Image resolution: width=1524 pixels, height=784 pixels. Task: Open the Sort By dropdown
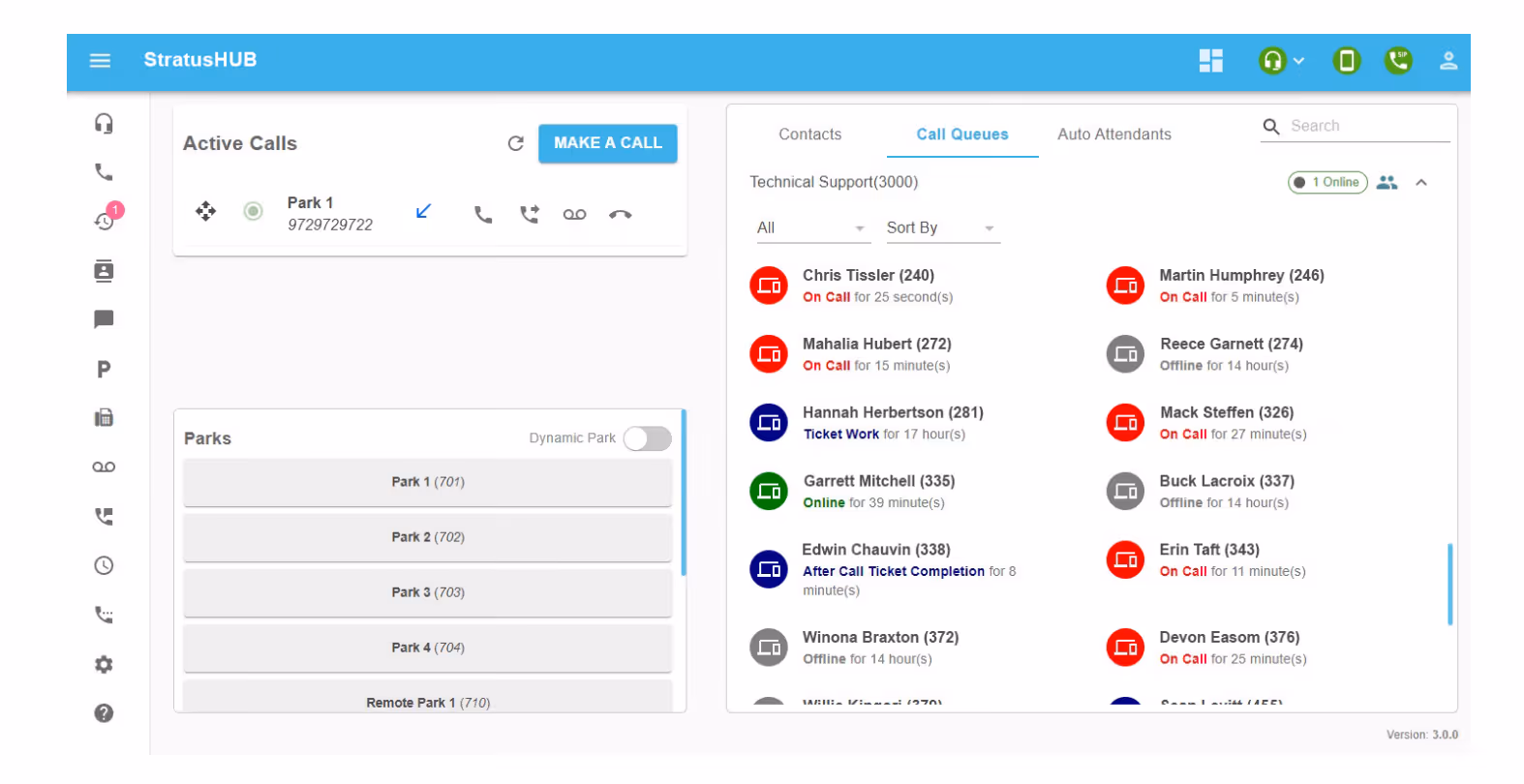(x=942, y=228)
